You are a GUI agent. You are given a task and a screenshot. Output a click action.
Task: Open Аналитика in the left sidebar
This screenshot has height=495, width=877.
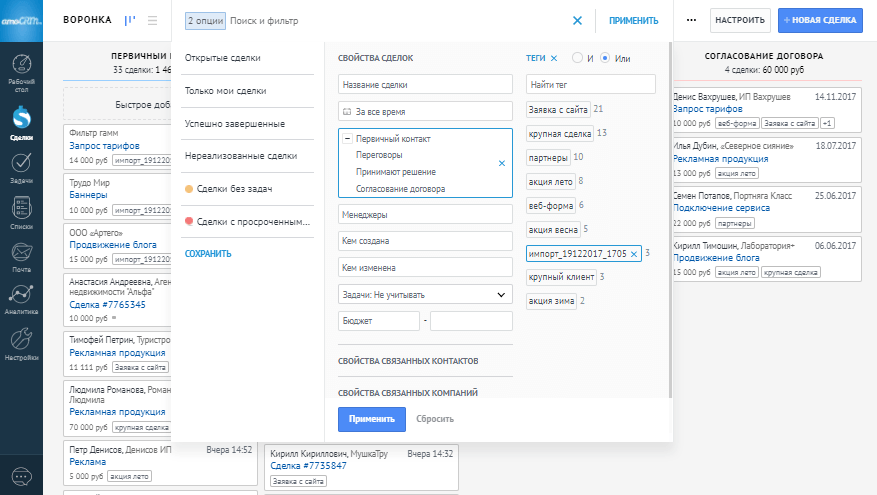point(21,298)
